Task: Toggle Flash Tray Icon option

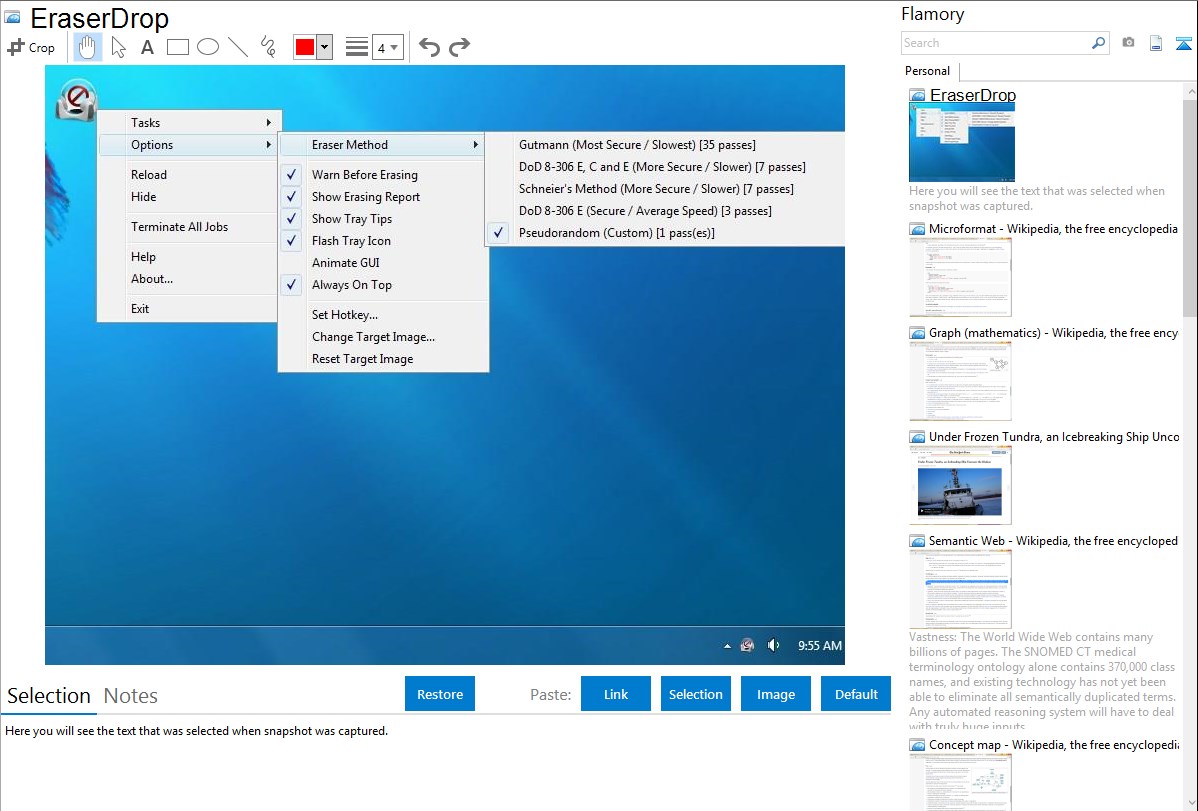Action: [x=382, y=241]
